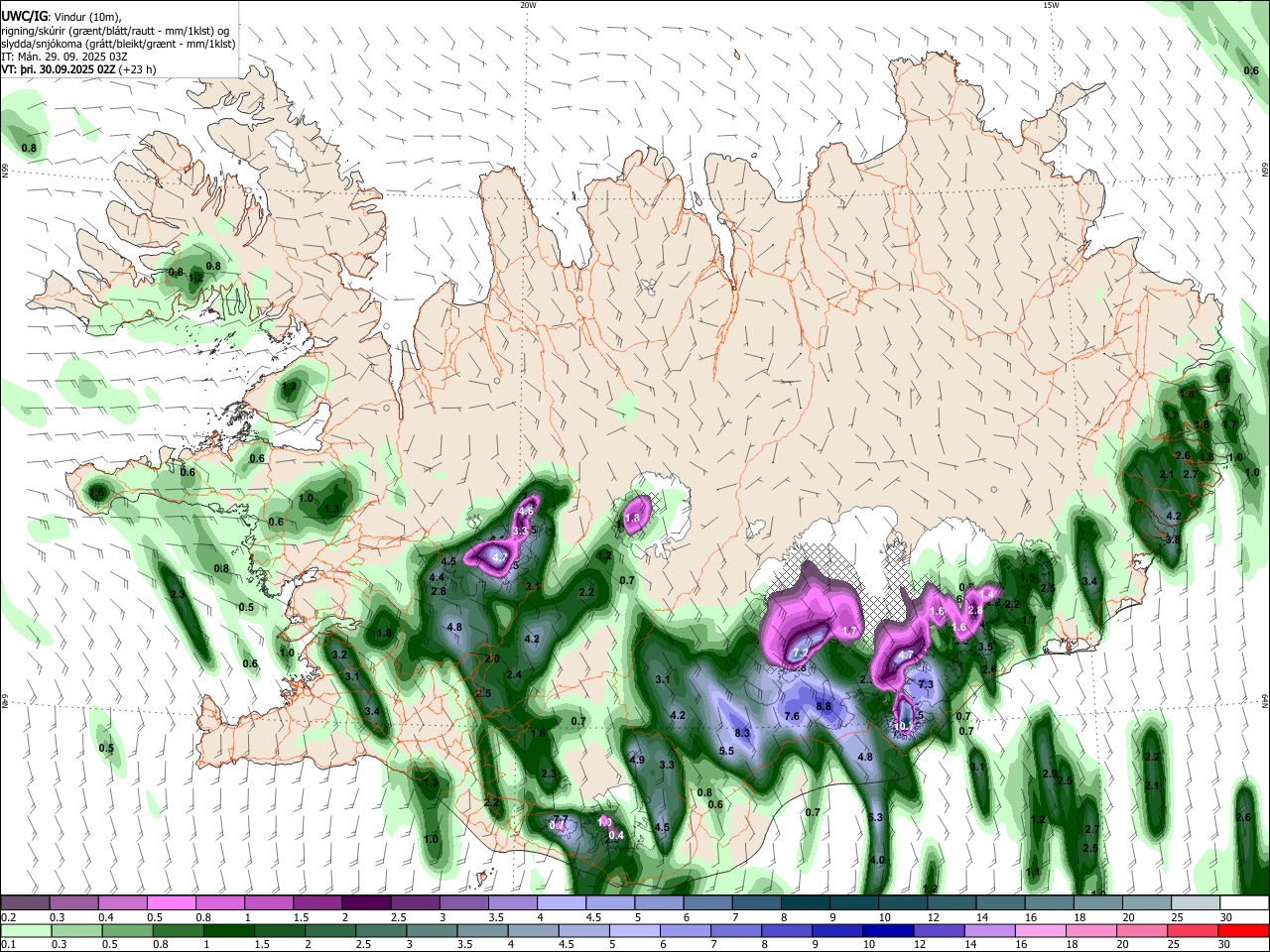
Task: Click the 0.6 value in the upper right corner
Action: point(1252,70)
